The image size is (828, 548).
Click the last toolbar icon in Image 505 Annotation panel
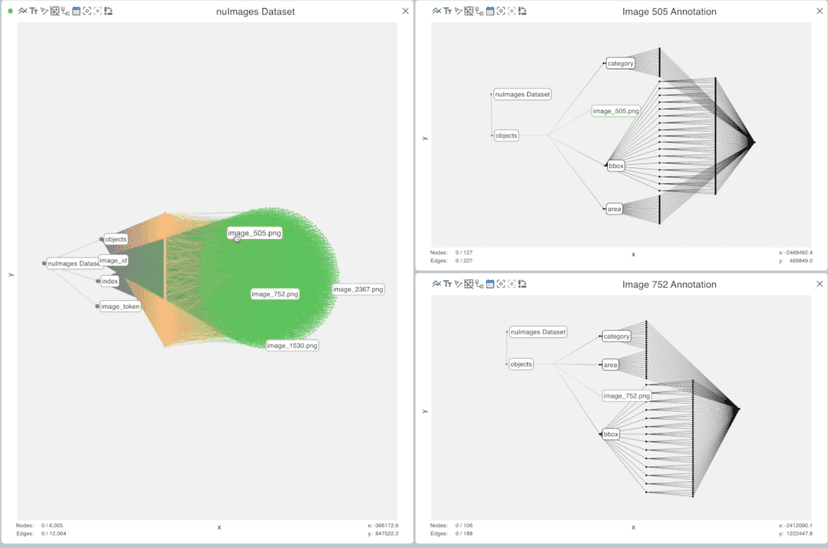pos(523,11)
